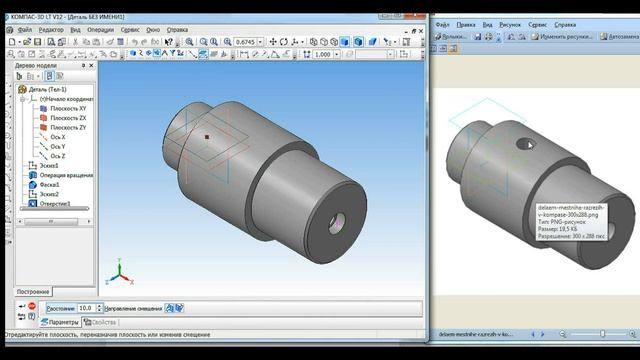Click the hole on the cylinder front face

click(337, 223)
